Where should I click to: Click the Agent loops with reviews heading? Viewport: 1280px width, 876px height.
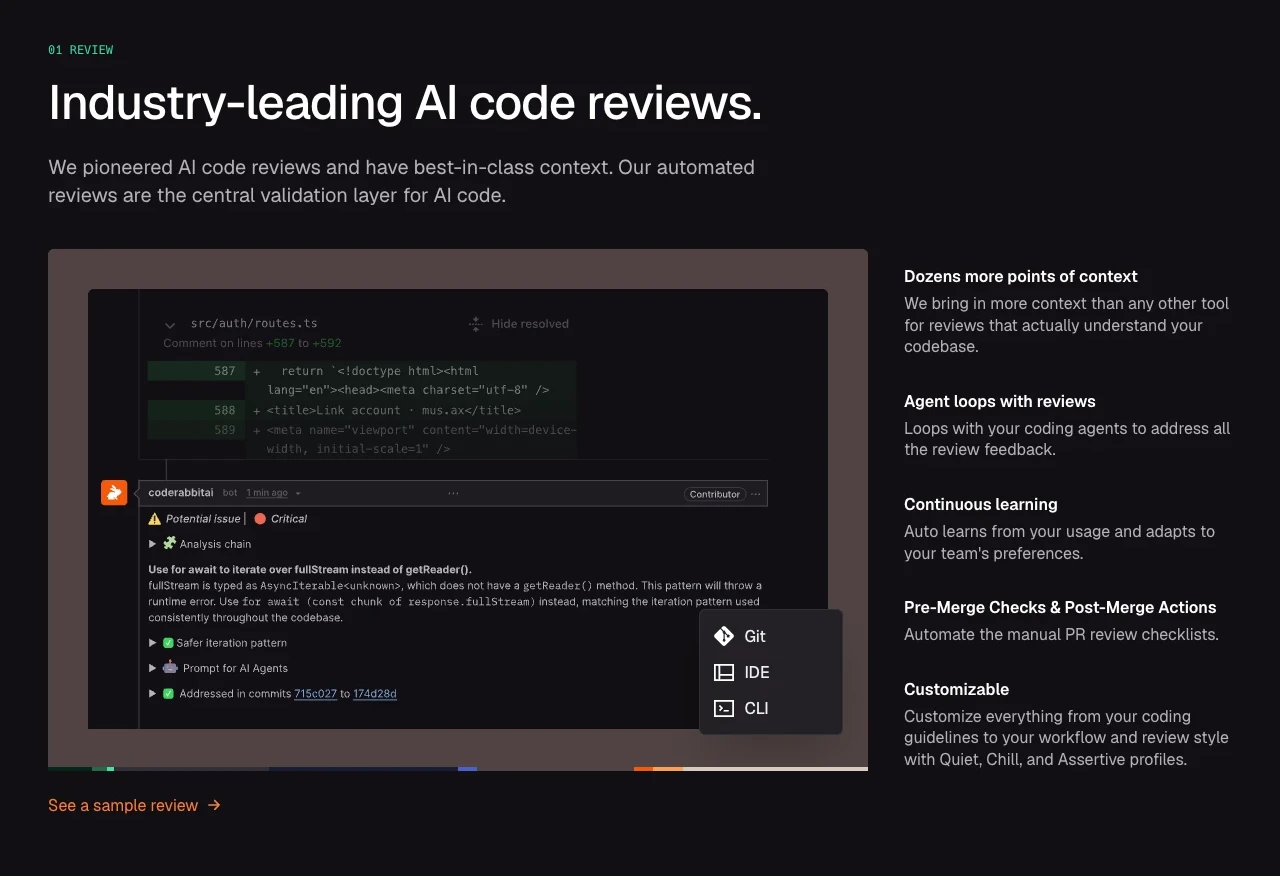point(1000,402)
